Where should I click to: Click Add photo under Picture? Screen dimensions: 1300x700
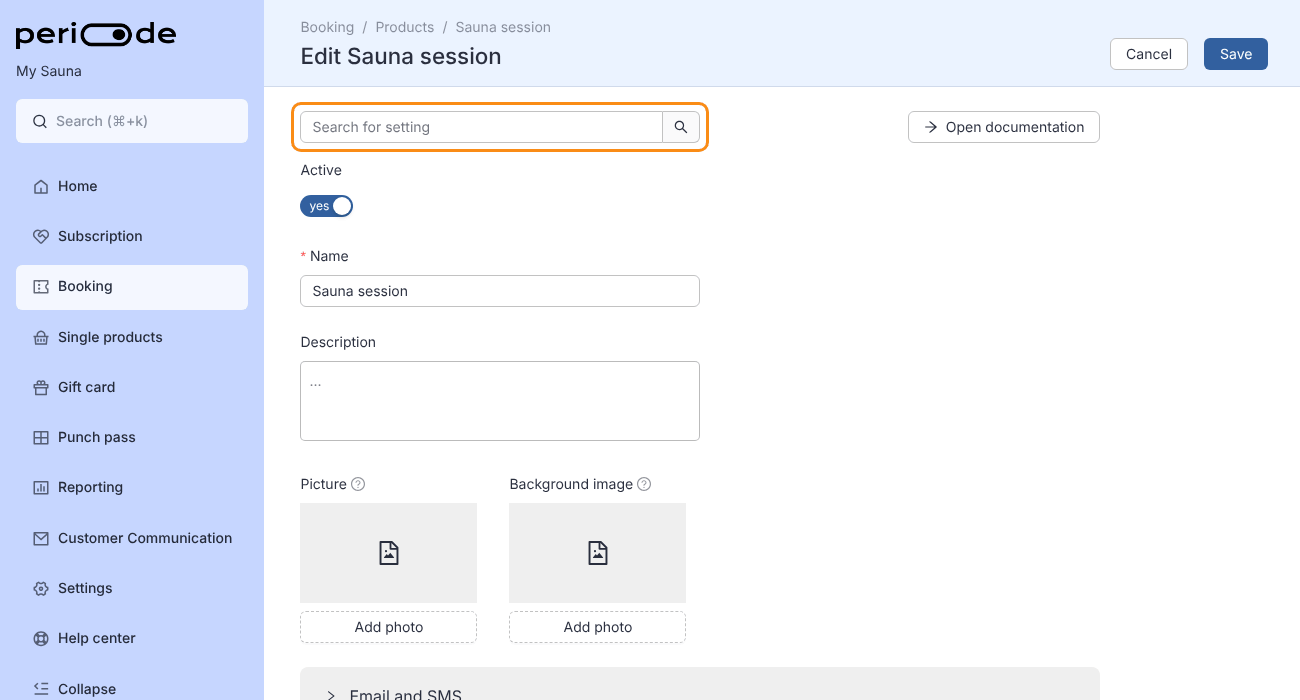point(389,627)
